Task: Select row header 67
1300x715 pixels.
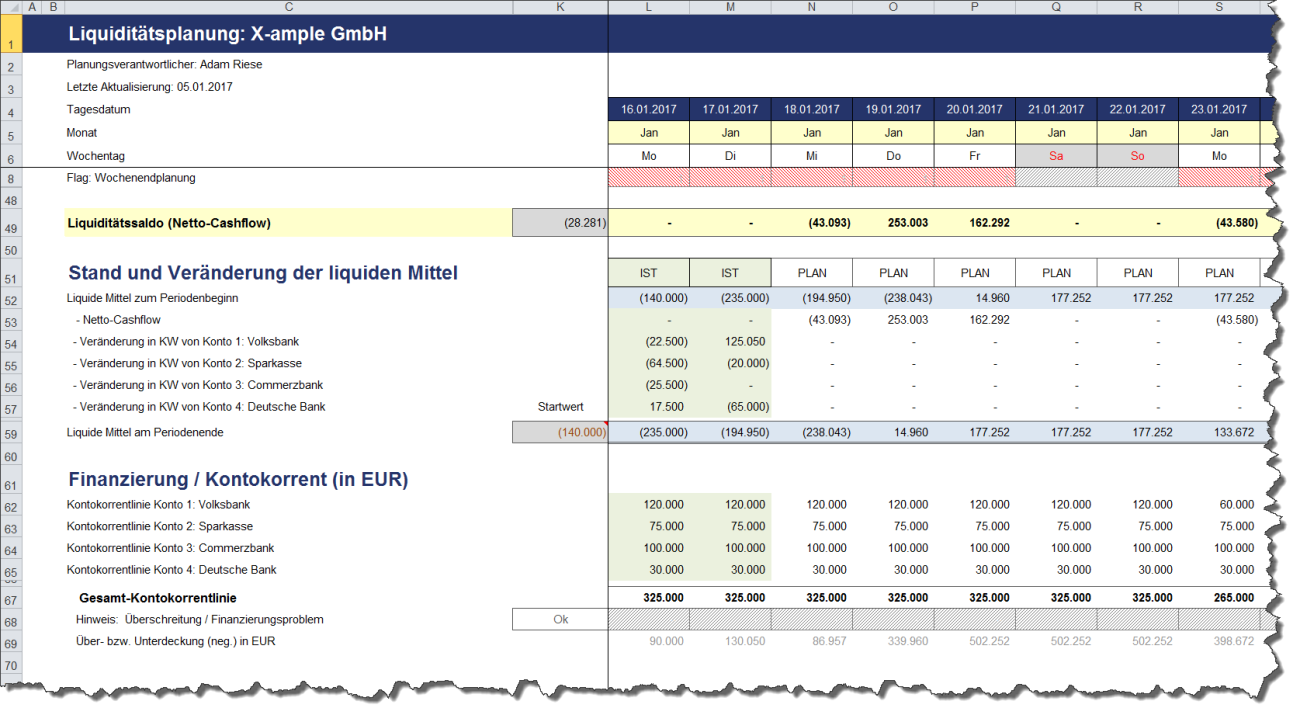Action: click(x=11, y=598)
